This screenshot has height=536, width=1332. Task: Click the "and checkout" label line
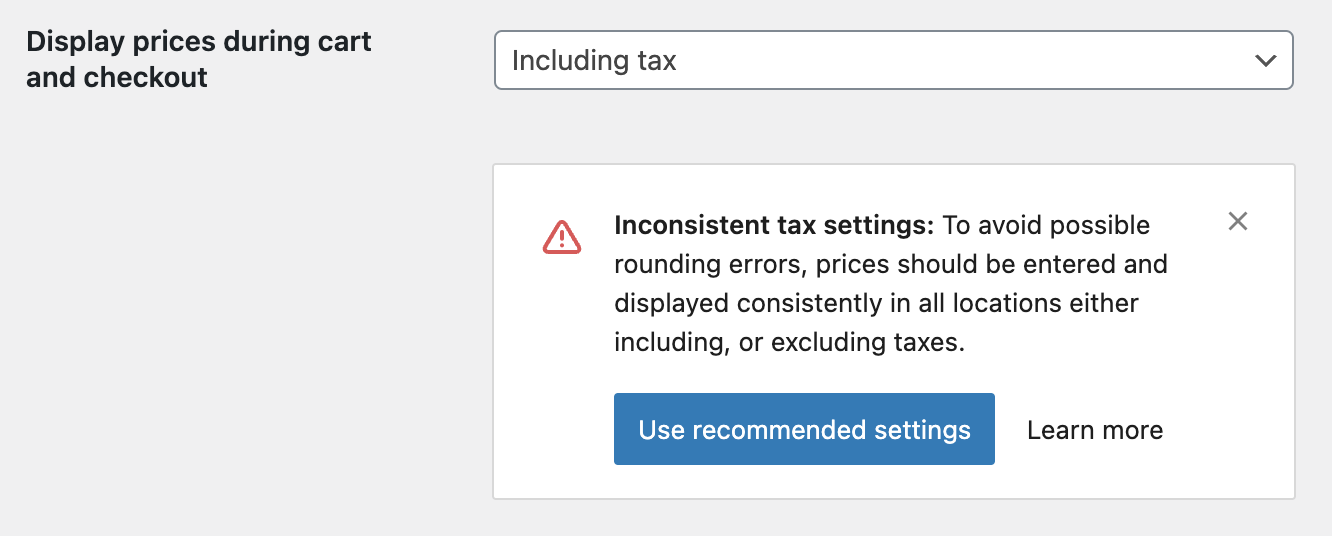coord(117,78)
